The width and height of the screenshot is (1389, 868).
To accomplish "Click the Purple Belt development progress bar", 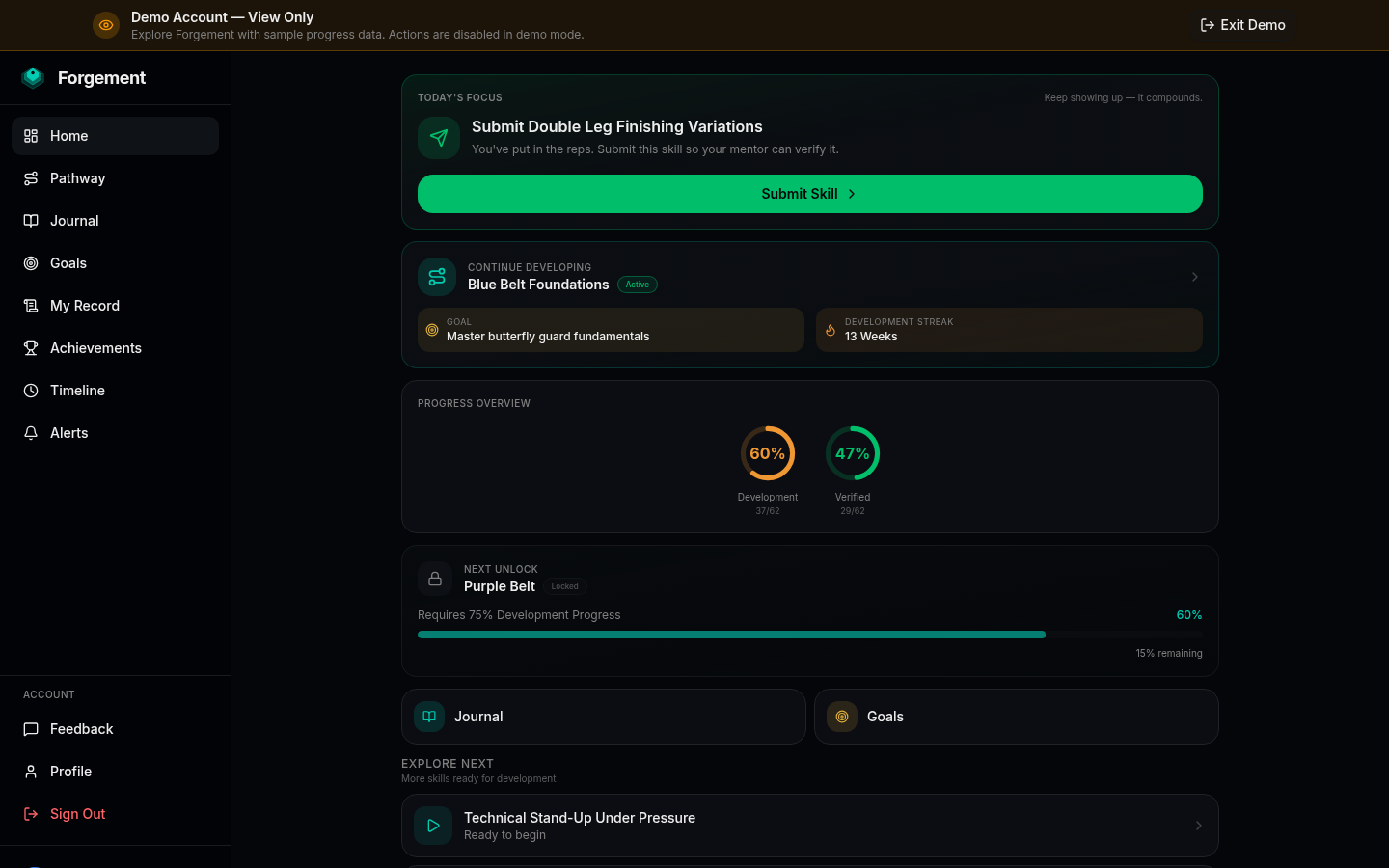I will tap(810, 635).
